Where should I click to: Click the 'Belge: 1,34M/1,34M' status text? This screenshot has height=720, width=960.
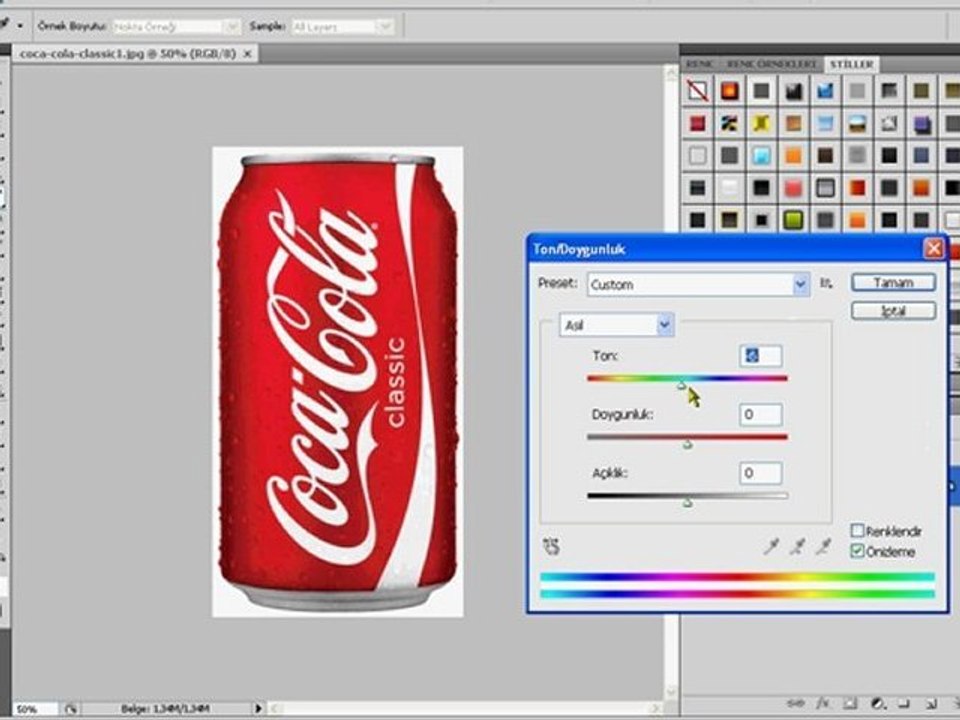[x=165, y=708]
